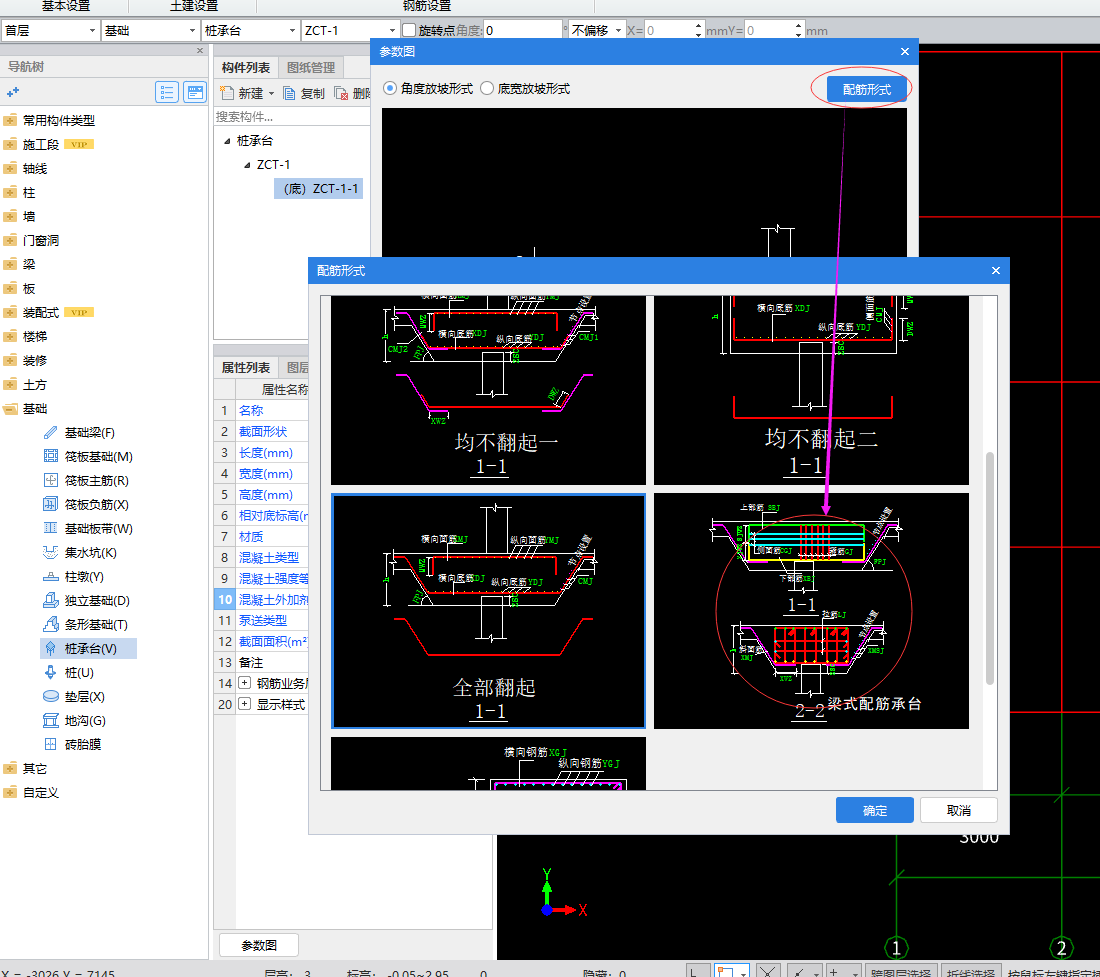Switch to the 图纸管理 tab
This screenshot has width=1100, height=977.
(311, 68)
